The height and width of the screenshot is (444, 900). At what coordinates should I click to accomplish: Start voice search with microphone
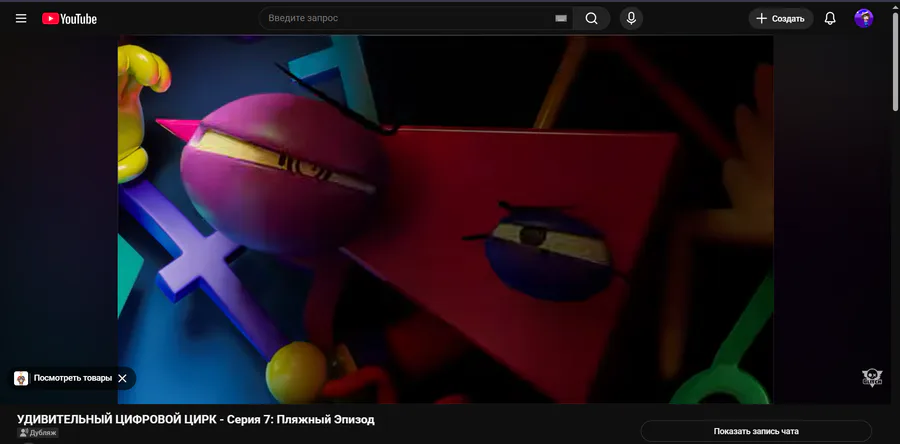tap(631, 18)
